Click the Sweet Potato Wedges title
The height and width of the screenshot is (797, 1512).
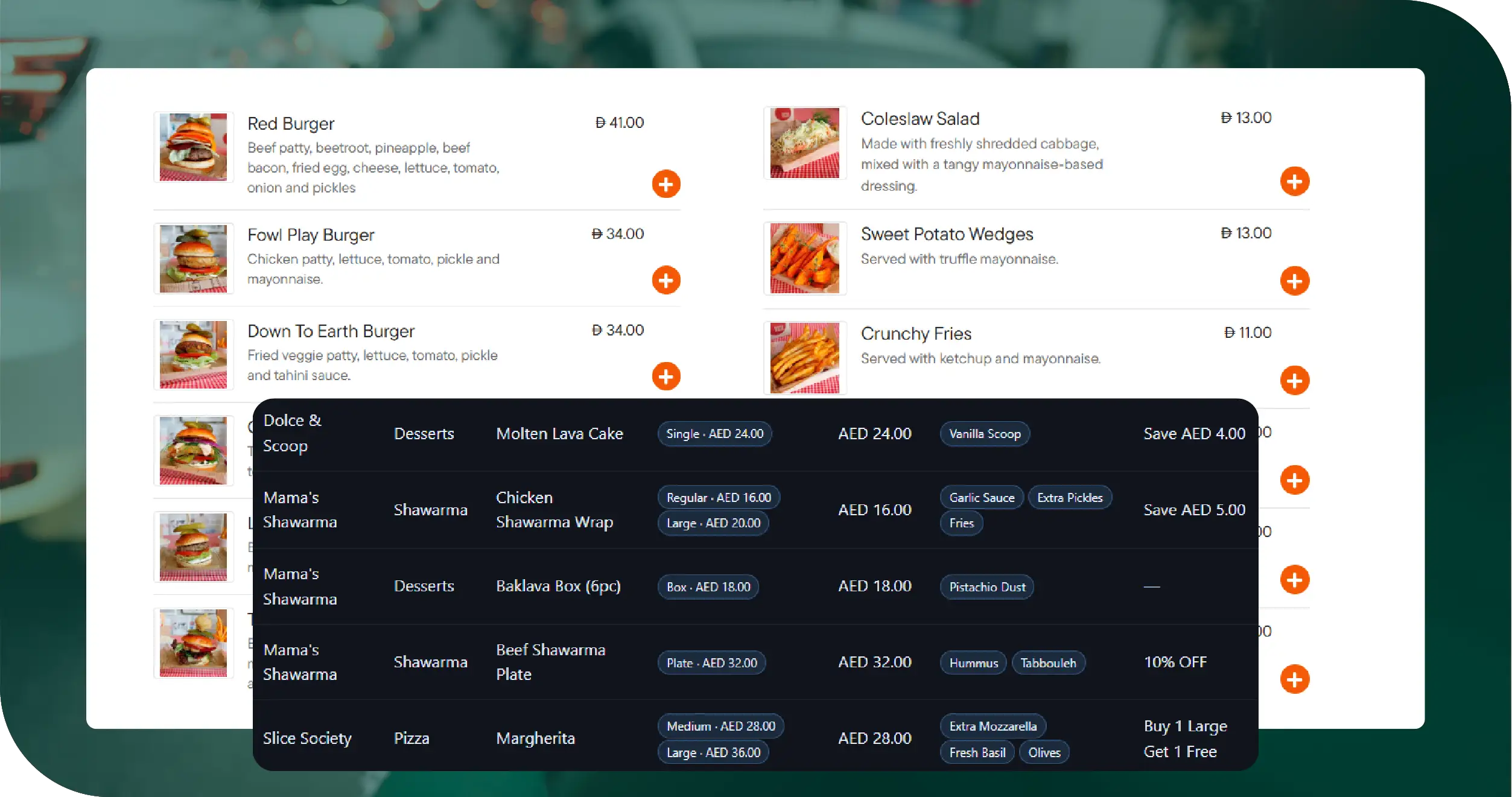(x=947, y=234)
